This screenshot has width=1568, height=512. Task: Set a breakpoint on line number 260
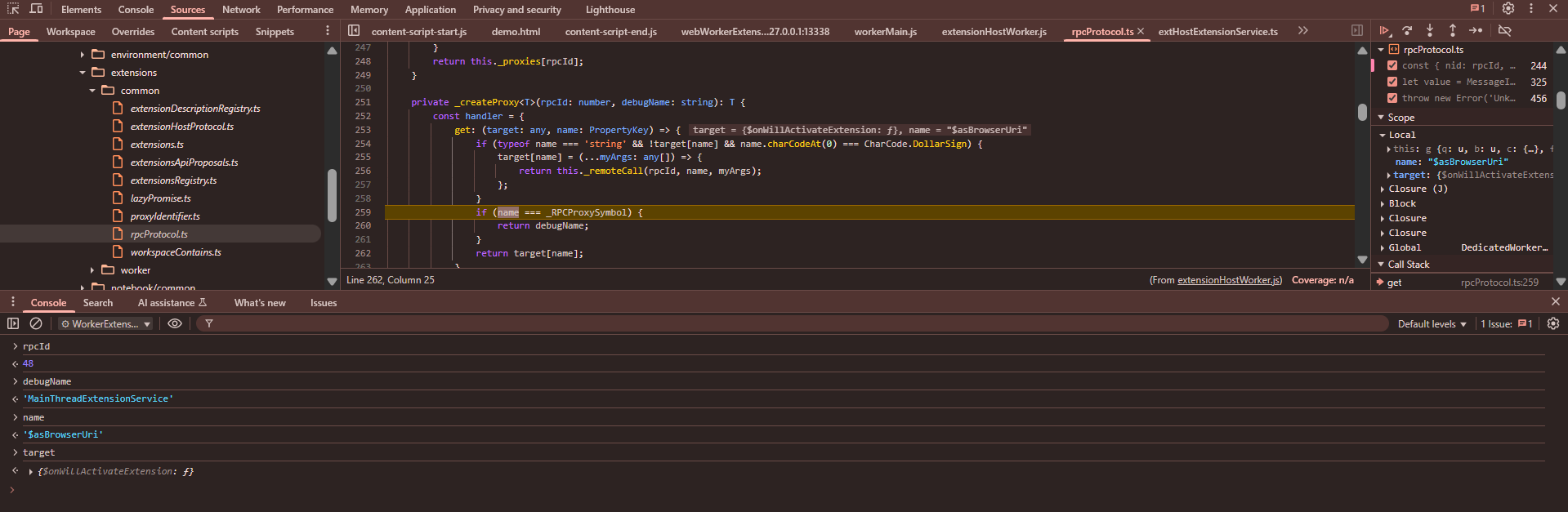tap(363, 225)
